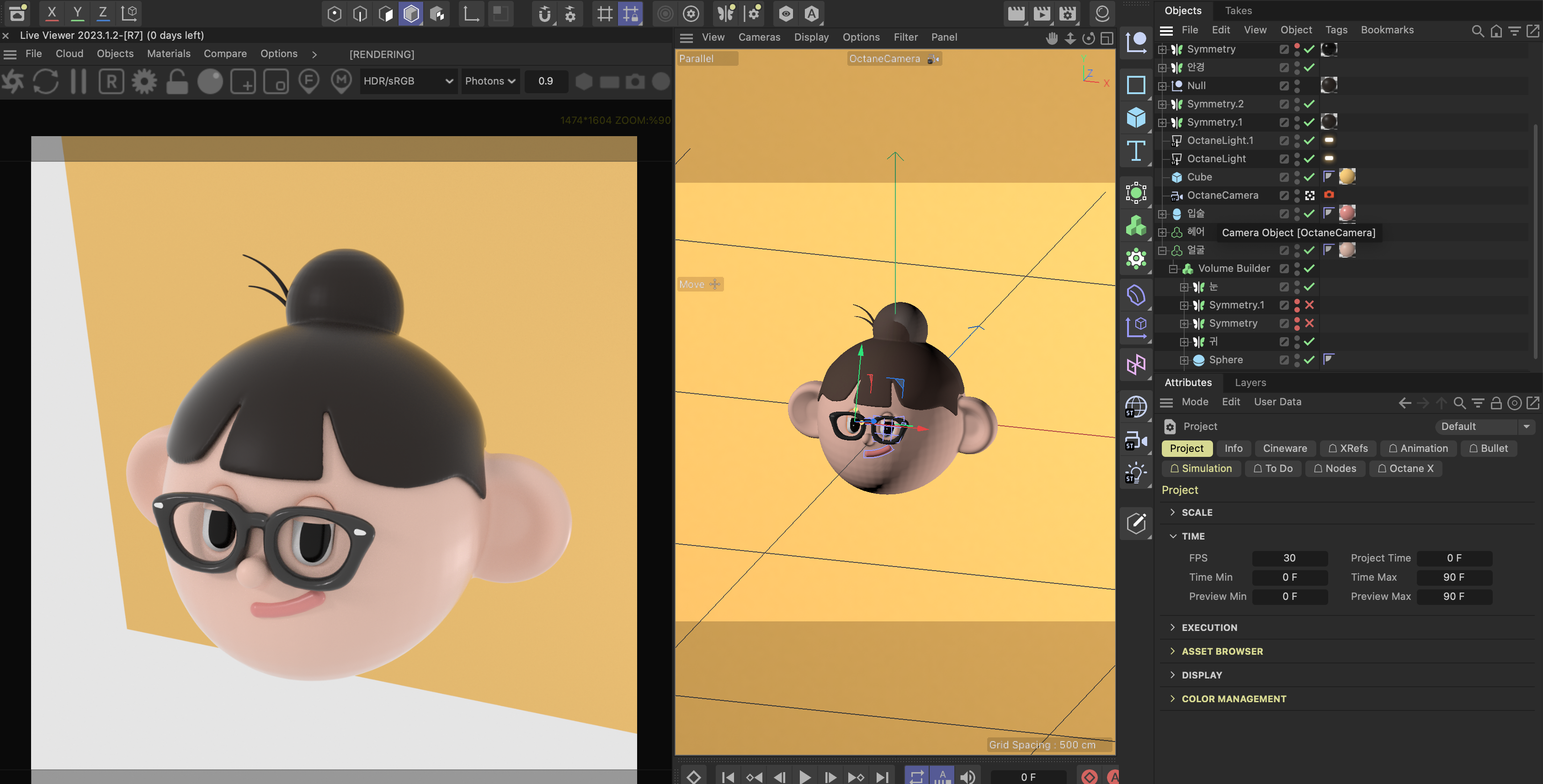Viewport: 1543px width, 784px height.
Task: Click the Symmetry icon in top toolbar
Action: click(x=725, y=13)
